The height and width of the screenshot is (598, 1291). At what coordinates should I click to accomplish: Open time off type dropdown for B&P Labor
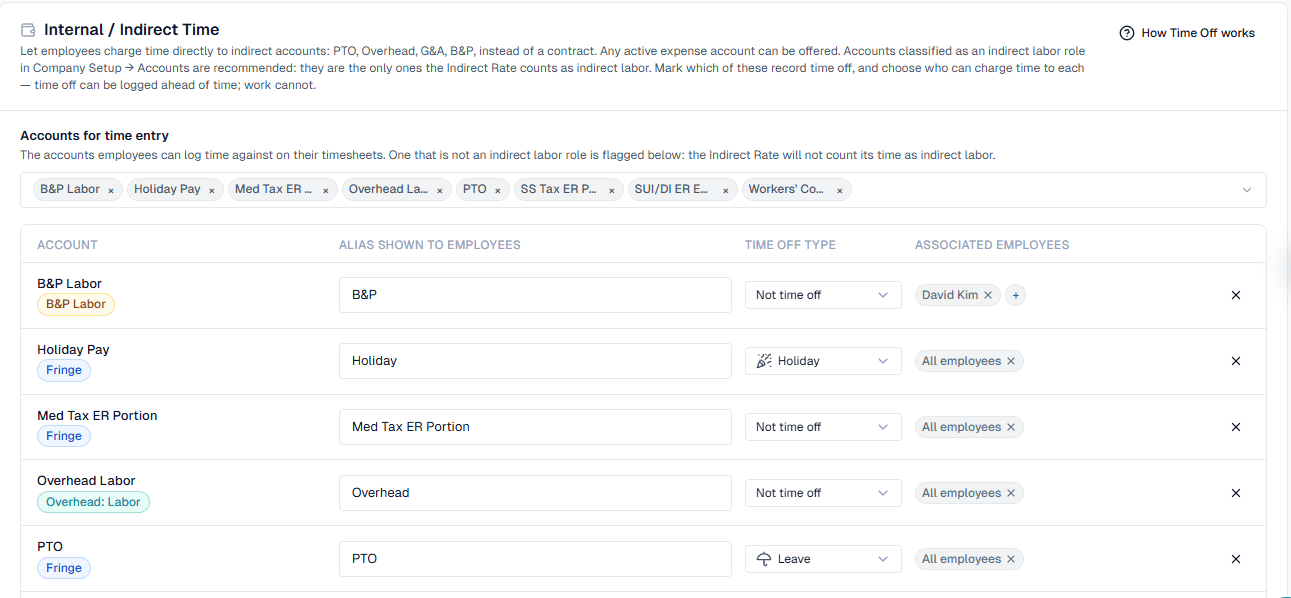coord(823,295)
